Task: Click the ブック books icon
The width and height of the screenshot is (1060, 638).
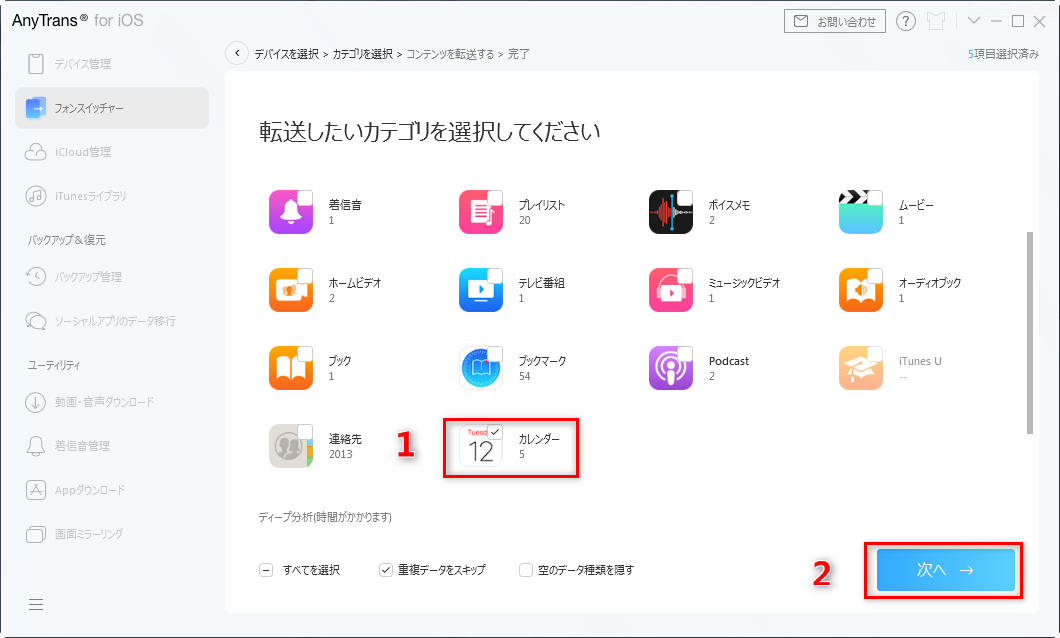Action: tap(291, 368)
